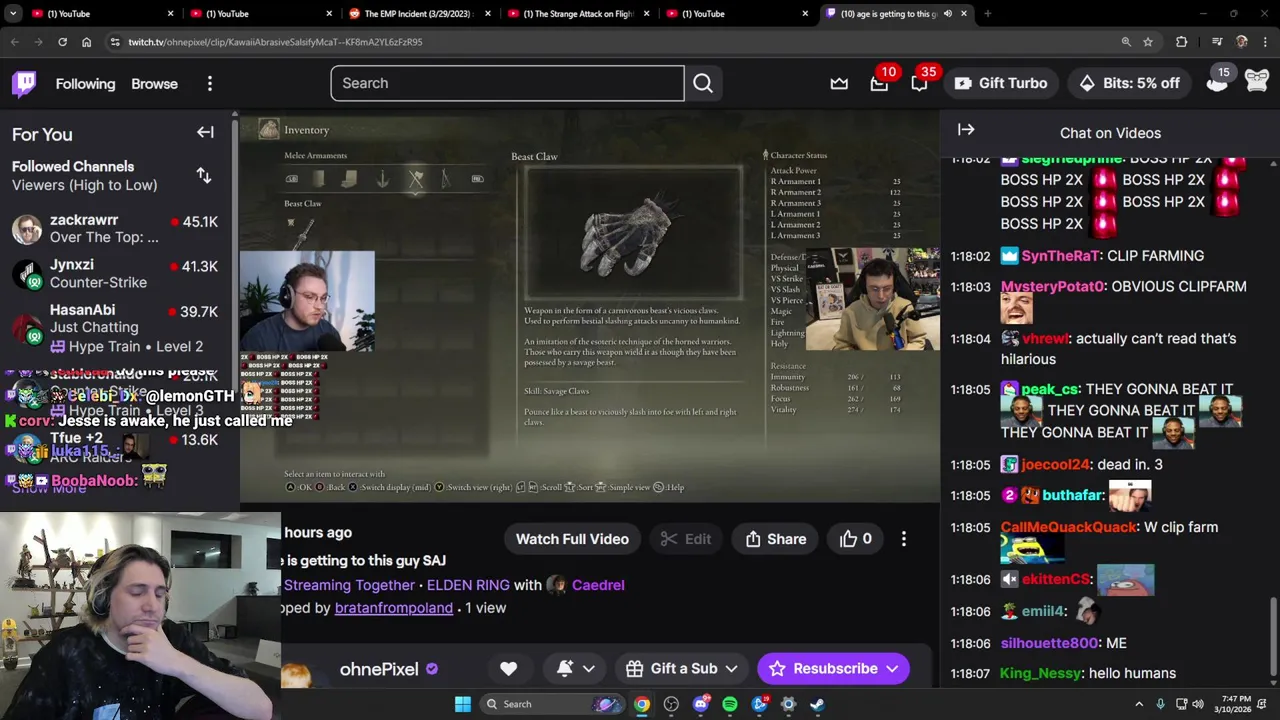Click Watch Full Video button

[572, 539]
